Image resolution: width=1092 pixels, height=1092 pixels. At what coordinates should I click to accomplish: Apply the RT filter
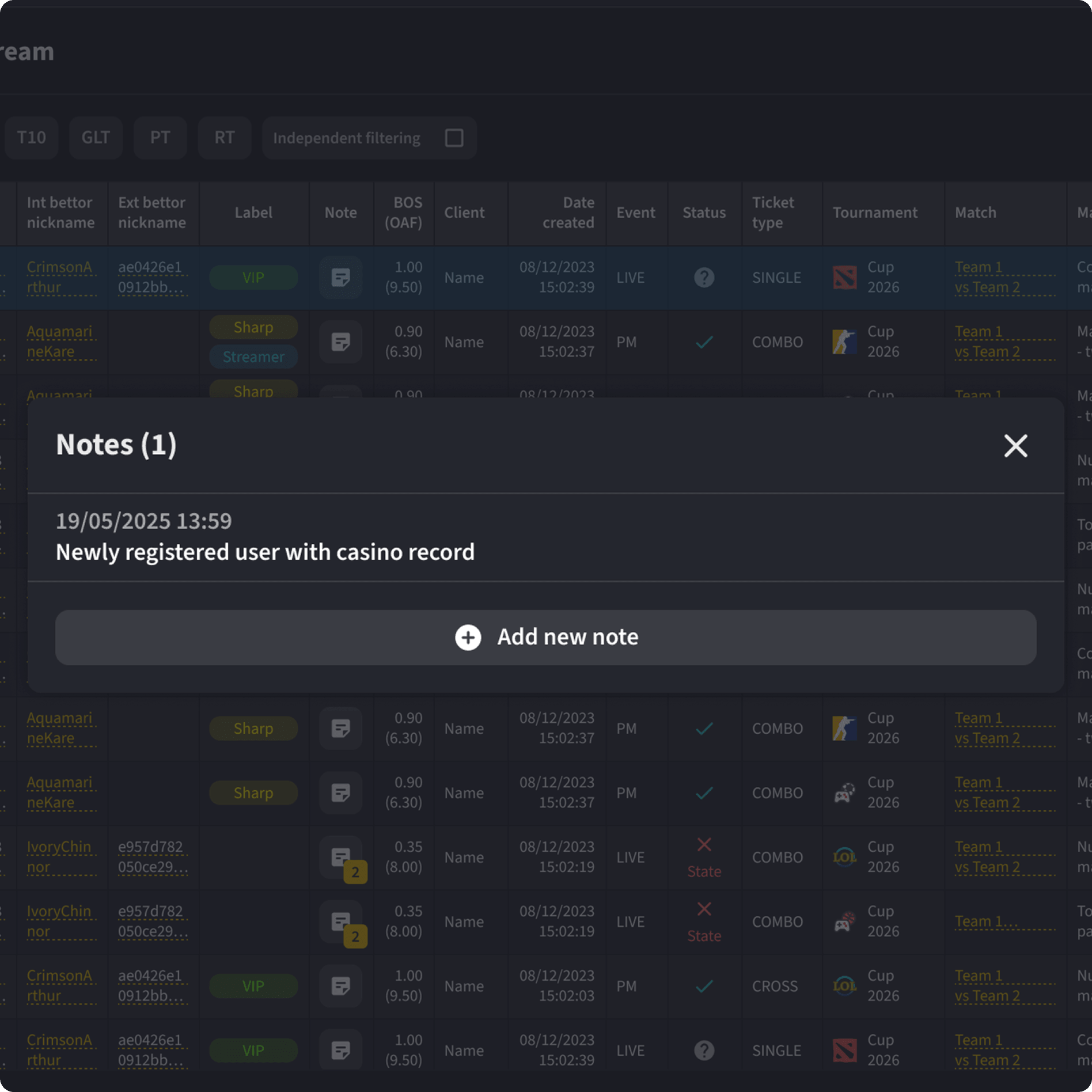[x=225, y=138]
